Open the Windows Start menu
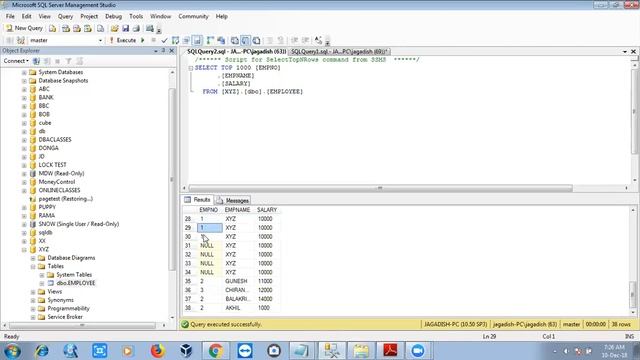640x360 pixels. click(x=12, y=351)
